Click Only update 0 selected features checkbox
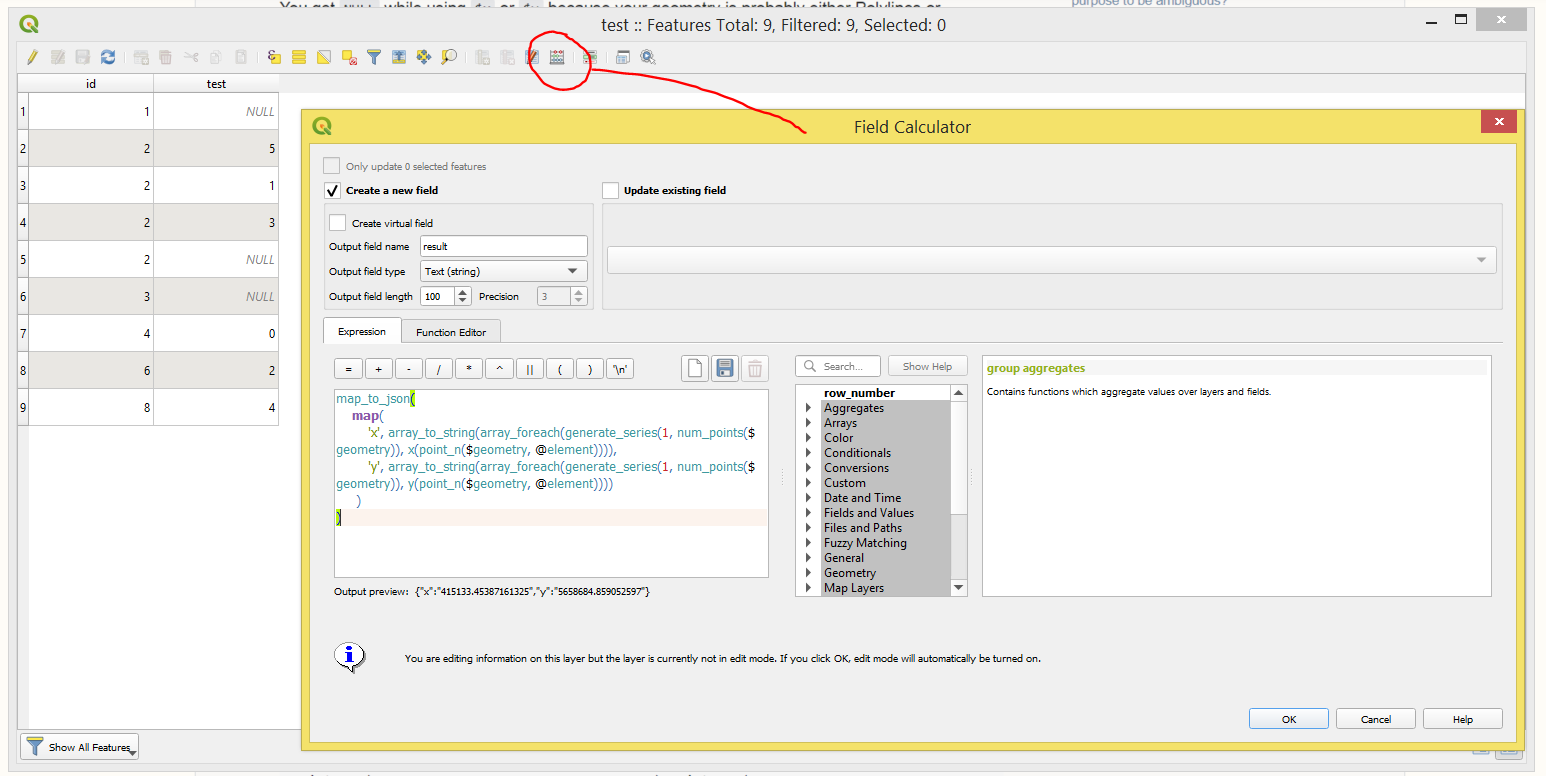The height and width of the screenshot is (776, 1546). coord(331,166)
